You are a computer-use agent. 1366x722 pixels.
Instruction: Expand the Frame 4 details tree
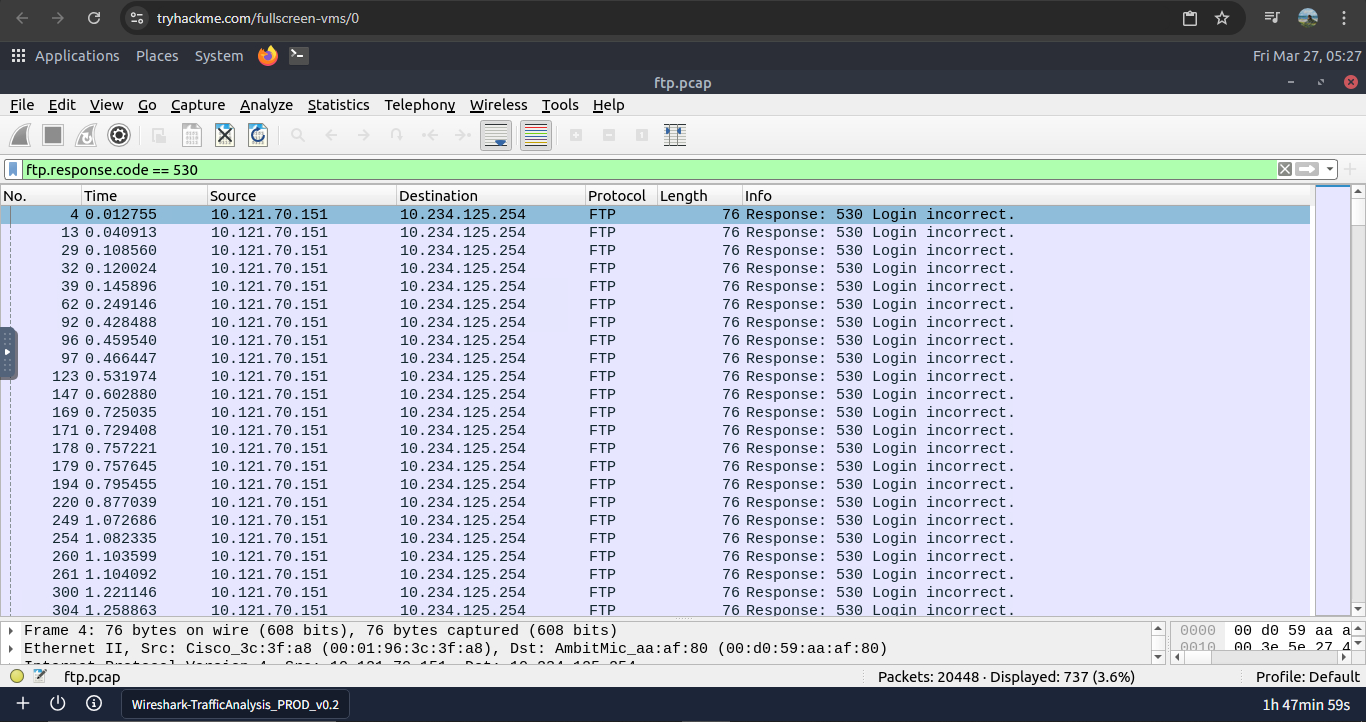tap(11, 631)
